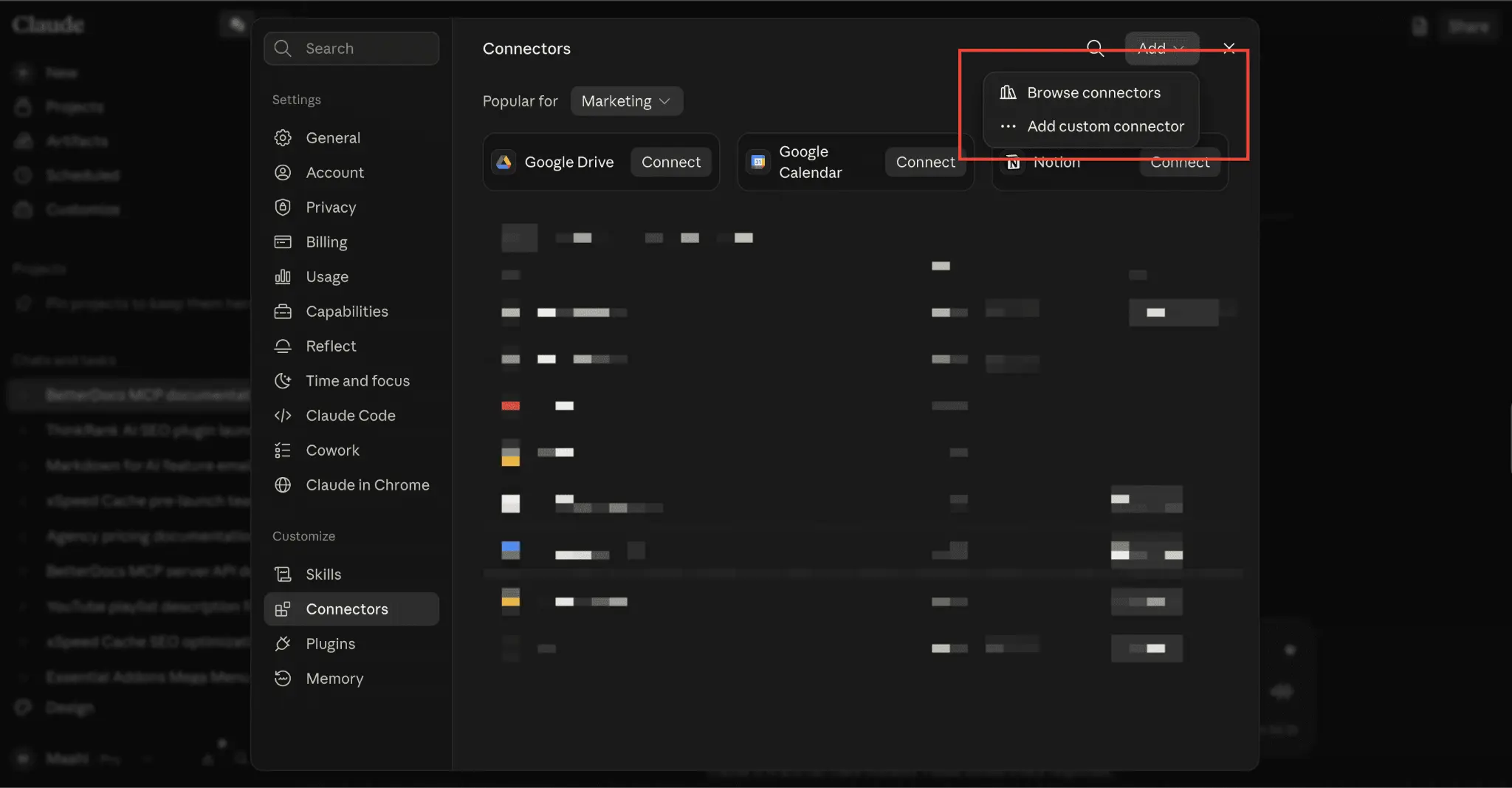1512x788 pixels.
Task: Open Claude in Chrome settings
Action: [x=351, y=485]
